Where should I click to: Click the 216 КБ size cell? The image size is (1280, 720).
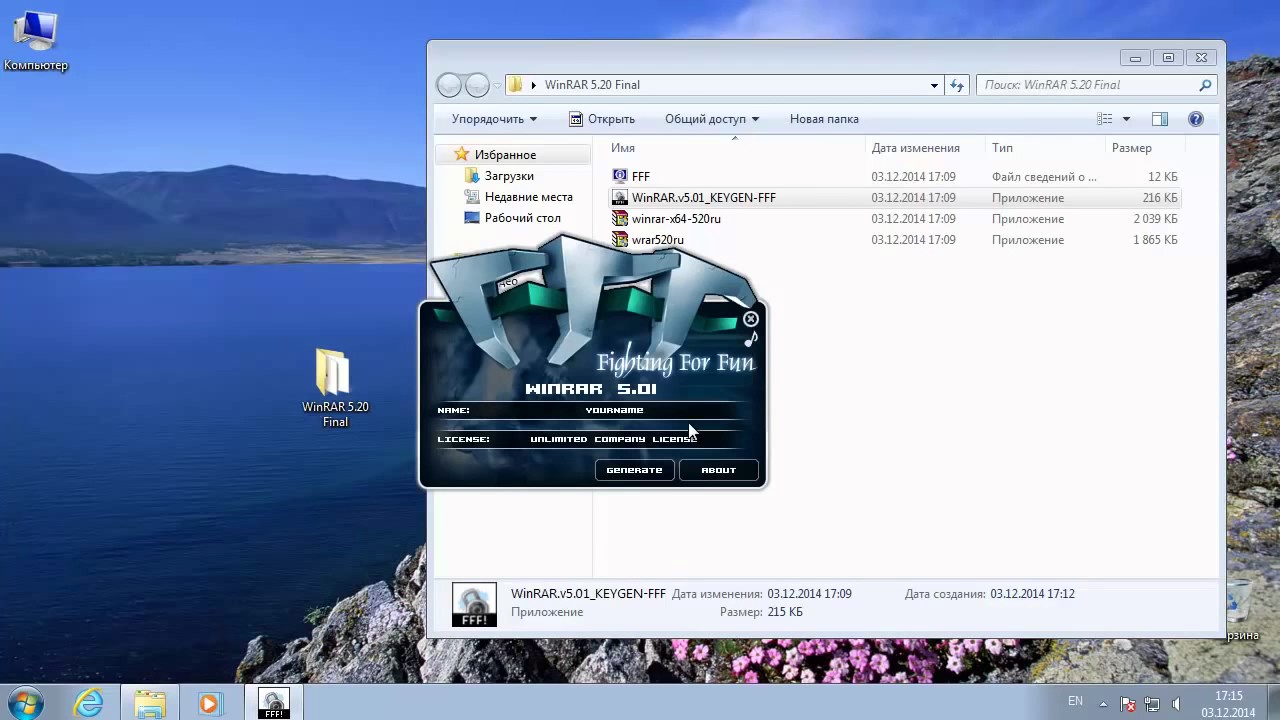click(1160, 198)
